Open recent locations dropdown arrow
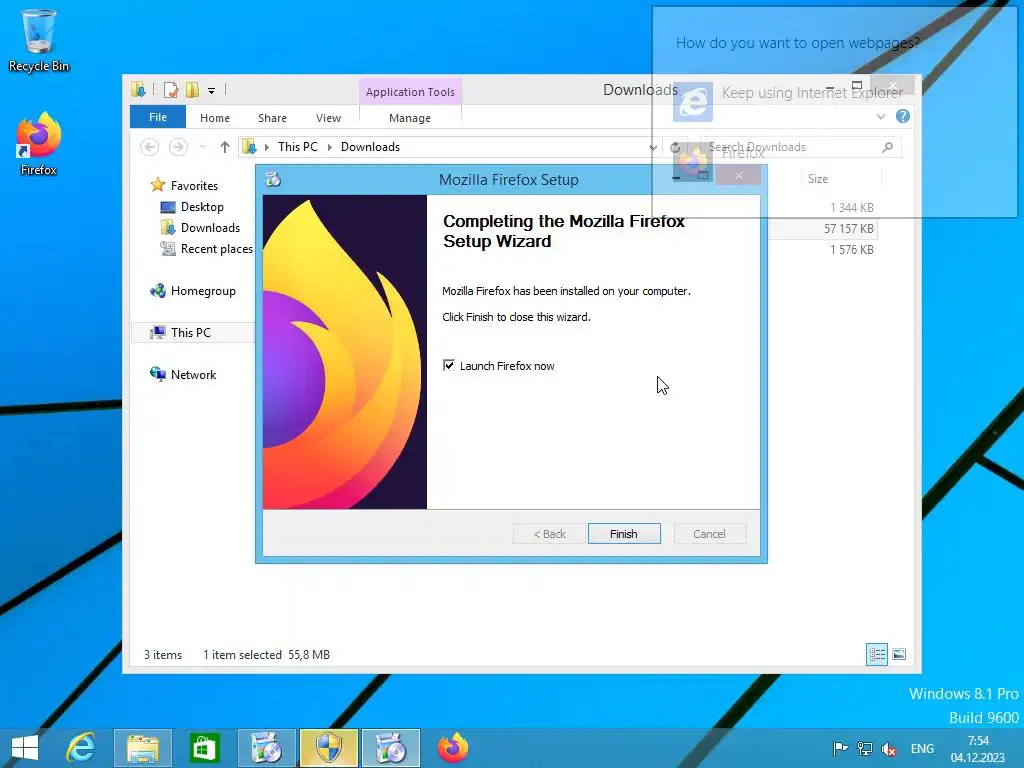This screenshot has height=768, width=1024. (x=202, y=147)
